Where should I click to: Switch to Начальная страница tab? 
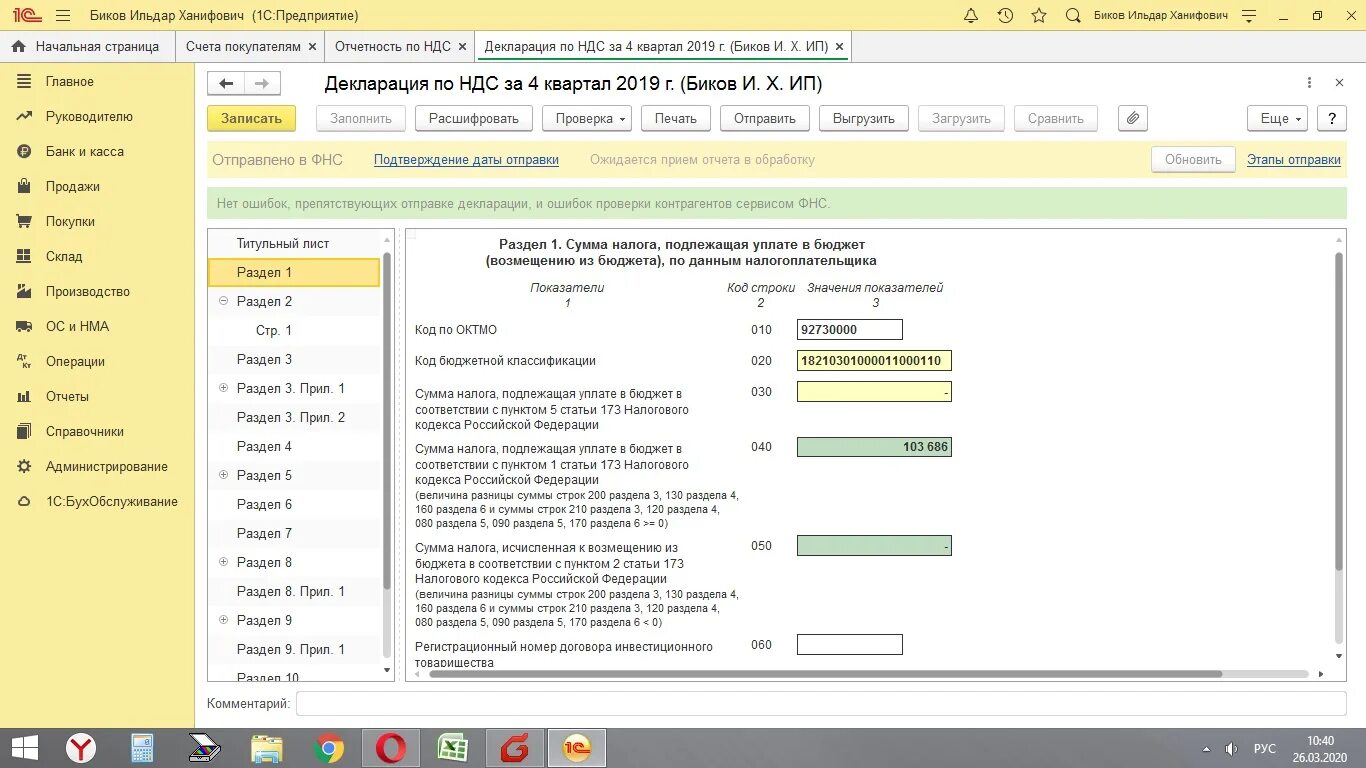(86, 46)
